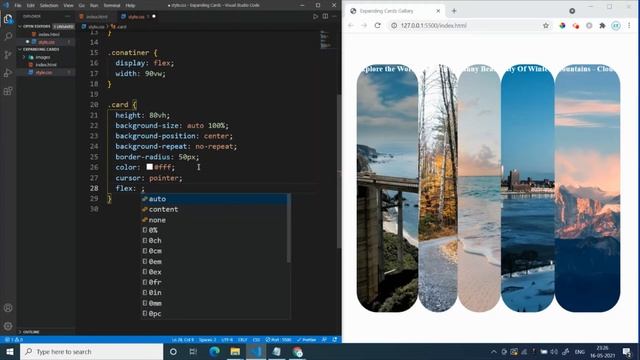Go back in Chrome
Viewport: 640px width, 360px height.
click(351, 25)
